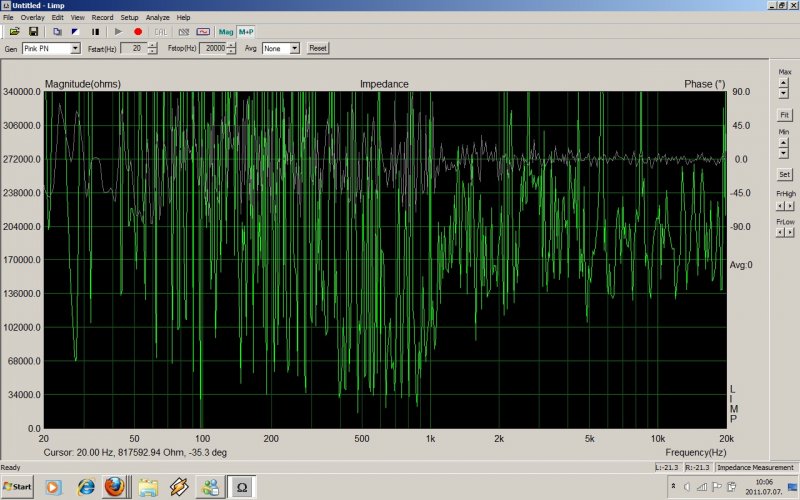Click the Copy toolbar icon
The image size is (800, 500).
click(x=57, y=32)
